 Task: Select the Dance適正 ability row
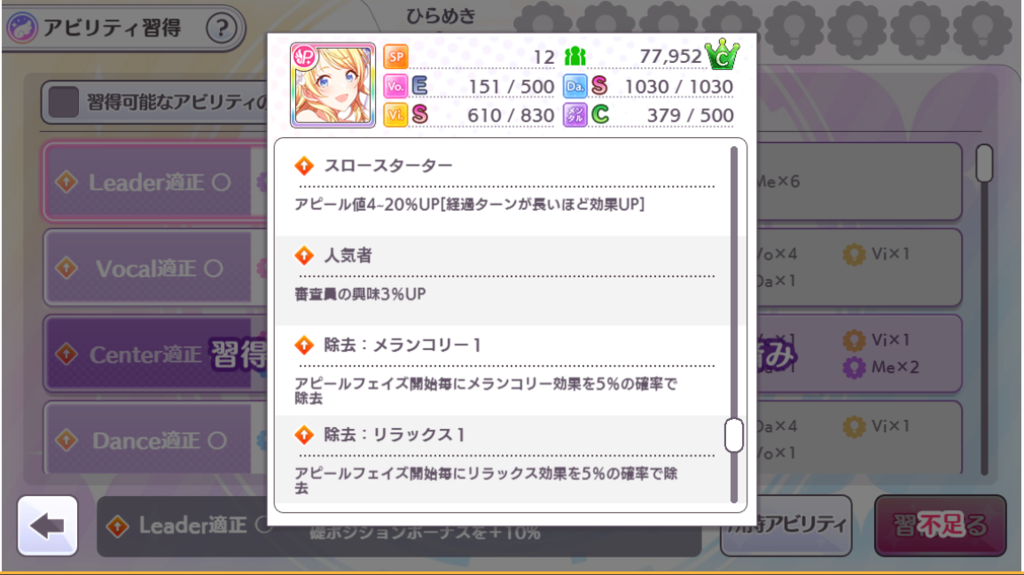coord(155,439)
